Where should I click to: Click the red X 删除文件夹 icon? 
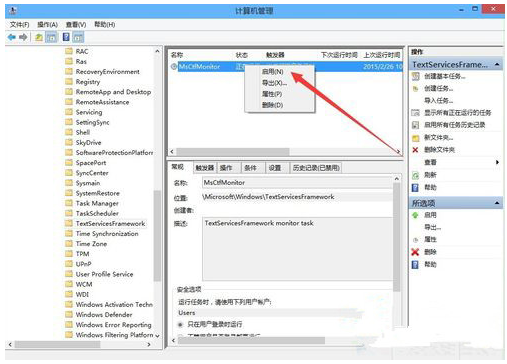[415, 150]
